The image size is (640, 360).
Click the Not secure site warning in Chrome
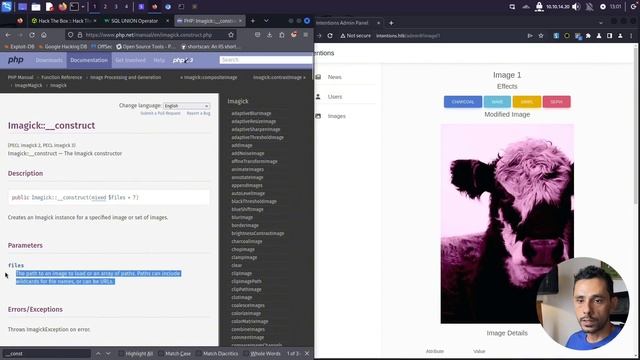point(356,36)
